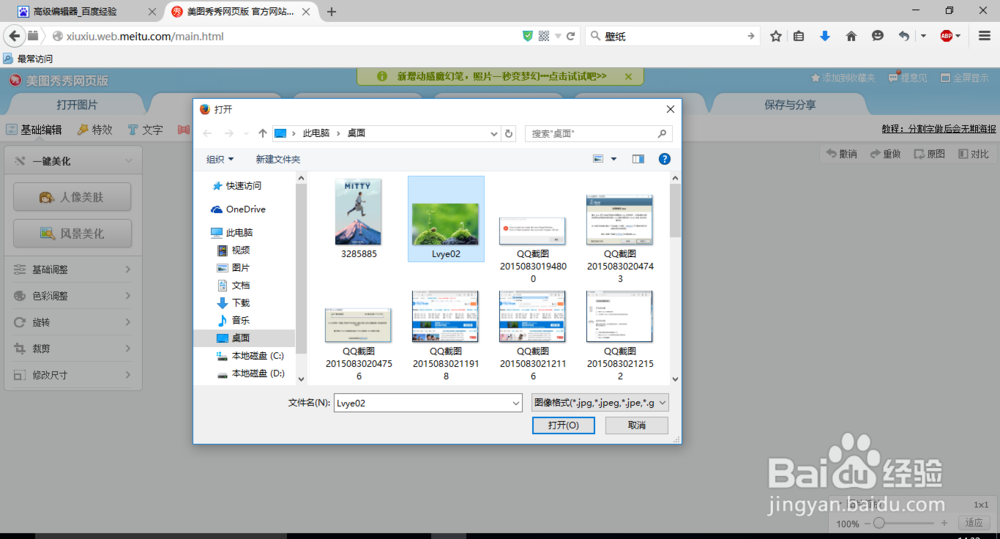
Task: Click the green shield icon in address bar
Action: click(x=527, y=36)
